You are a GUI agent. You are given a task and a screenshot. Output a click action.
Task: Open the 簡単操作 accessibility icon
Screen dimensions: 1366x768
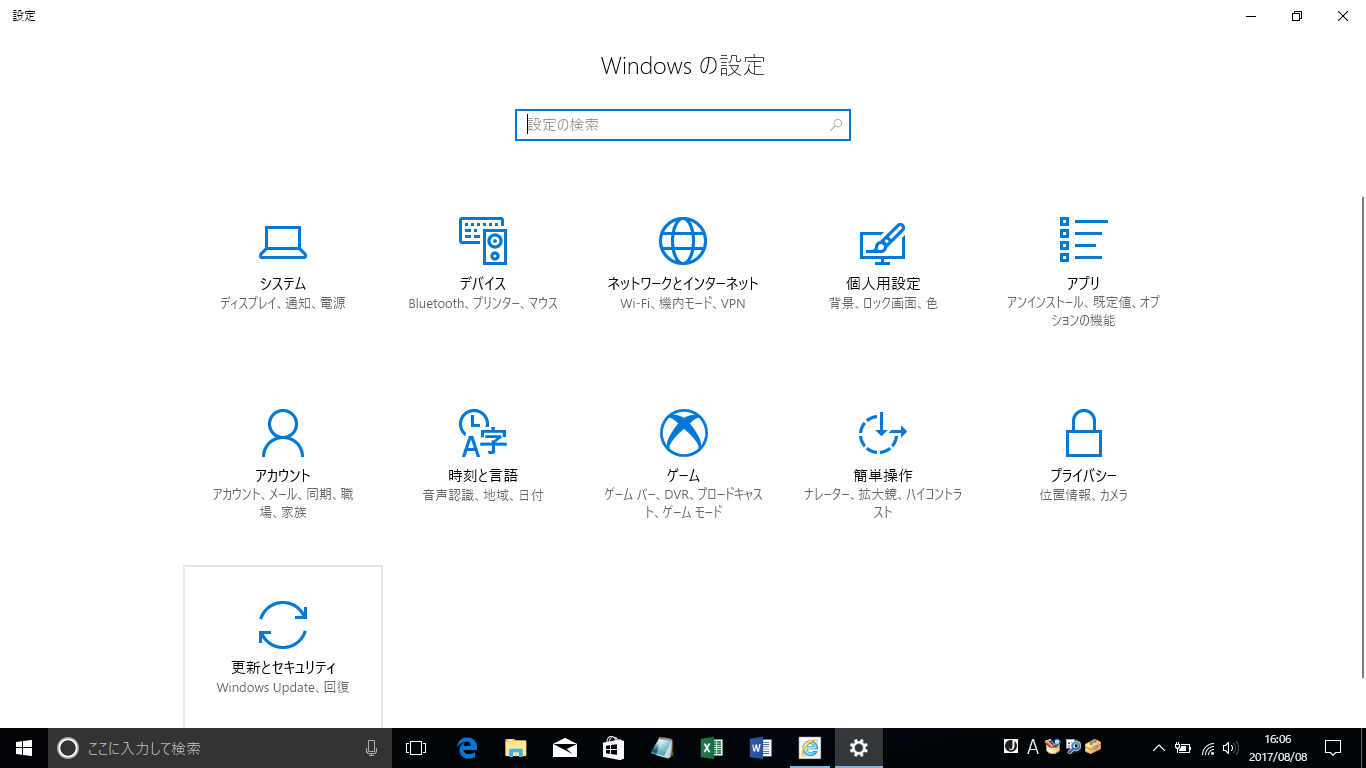tap(883, 433)
